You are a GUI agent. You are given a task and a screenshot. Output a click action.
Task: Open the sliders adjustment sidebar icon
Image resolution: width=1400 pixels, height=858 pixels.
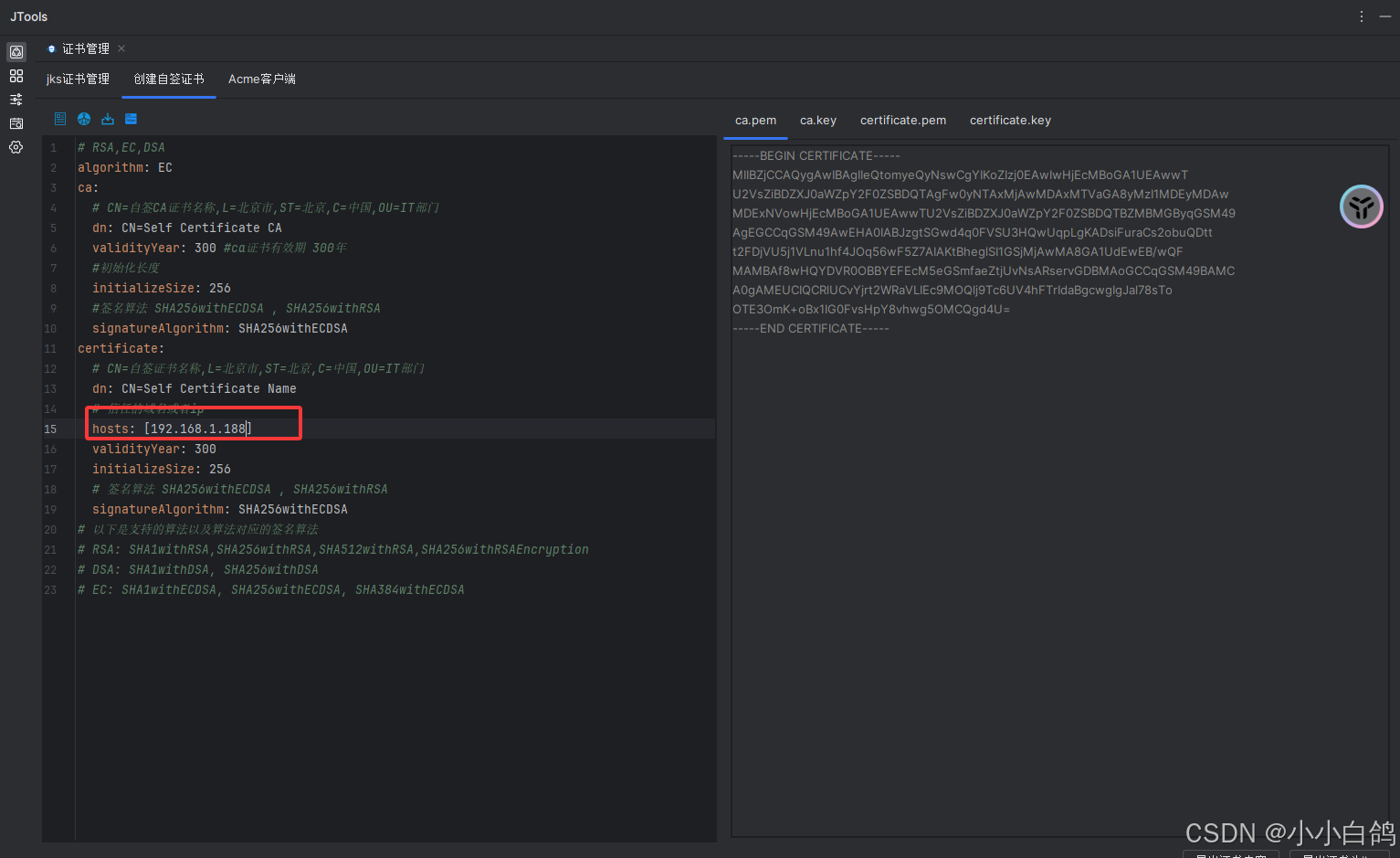point(16,100)
